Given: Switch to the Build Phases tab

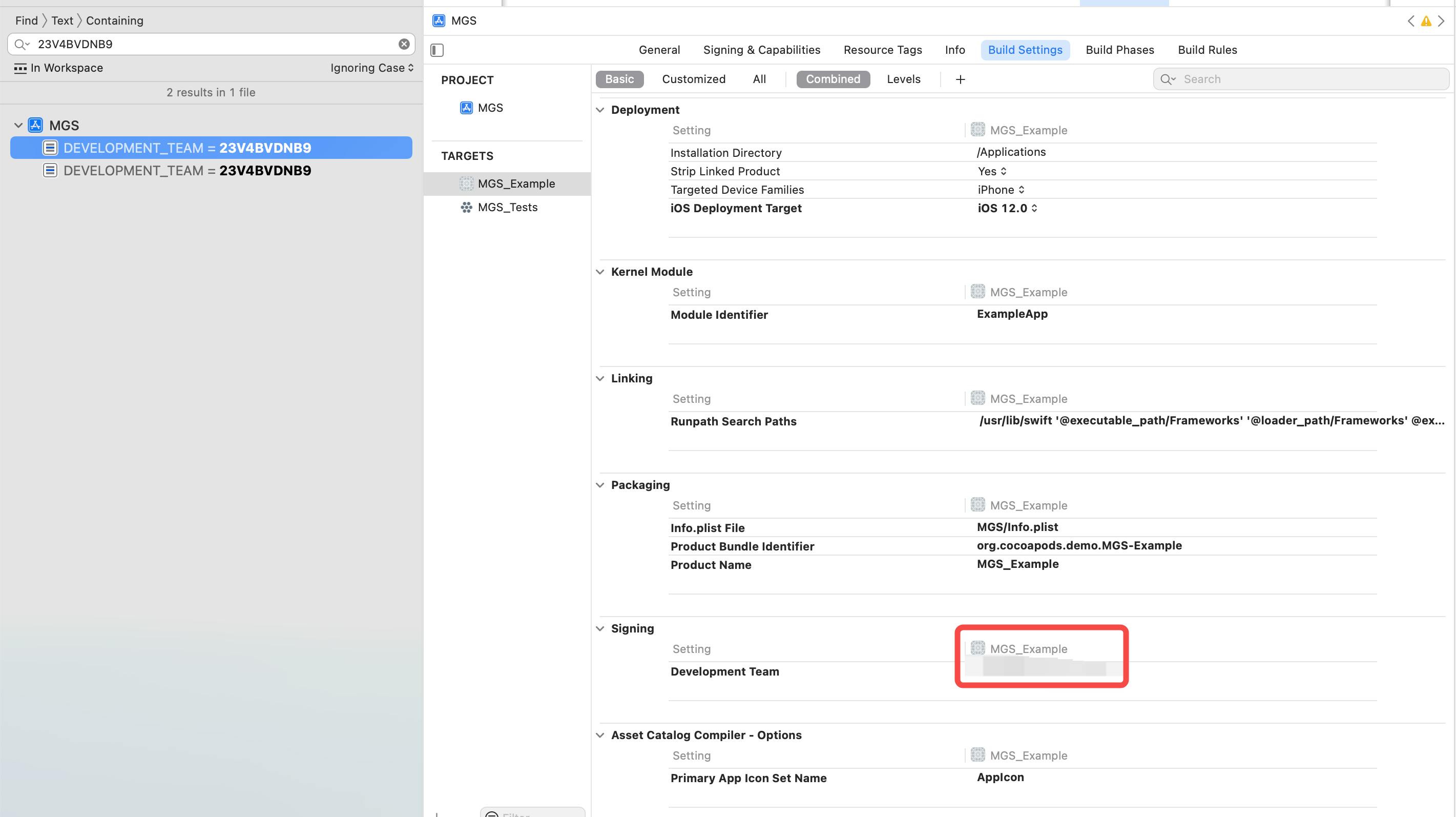Looking at the screenshot, I should pyautogui.click(x=1120, y=50).
